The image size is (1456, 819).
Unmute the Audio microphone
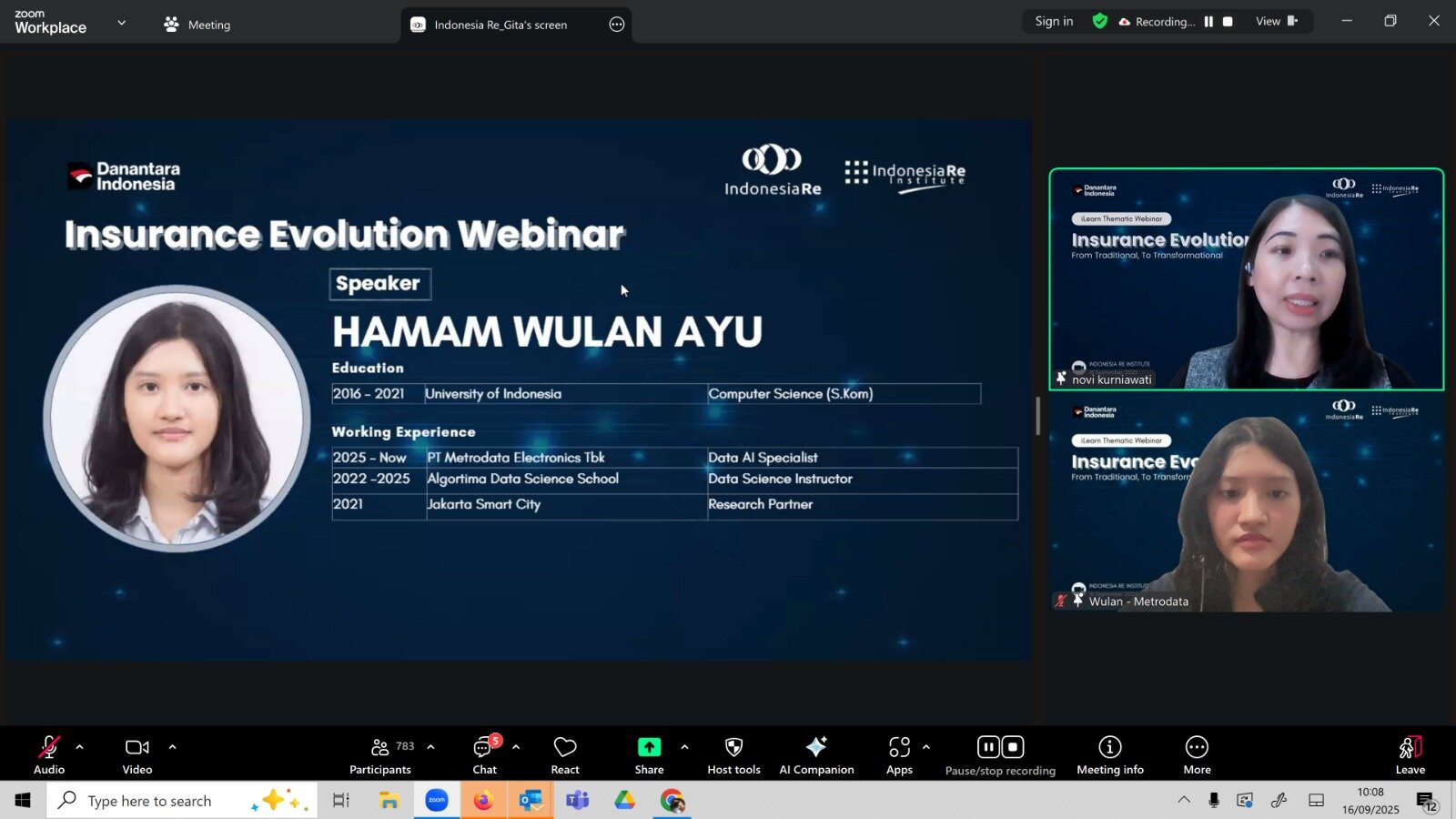coord(49,755)
